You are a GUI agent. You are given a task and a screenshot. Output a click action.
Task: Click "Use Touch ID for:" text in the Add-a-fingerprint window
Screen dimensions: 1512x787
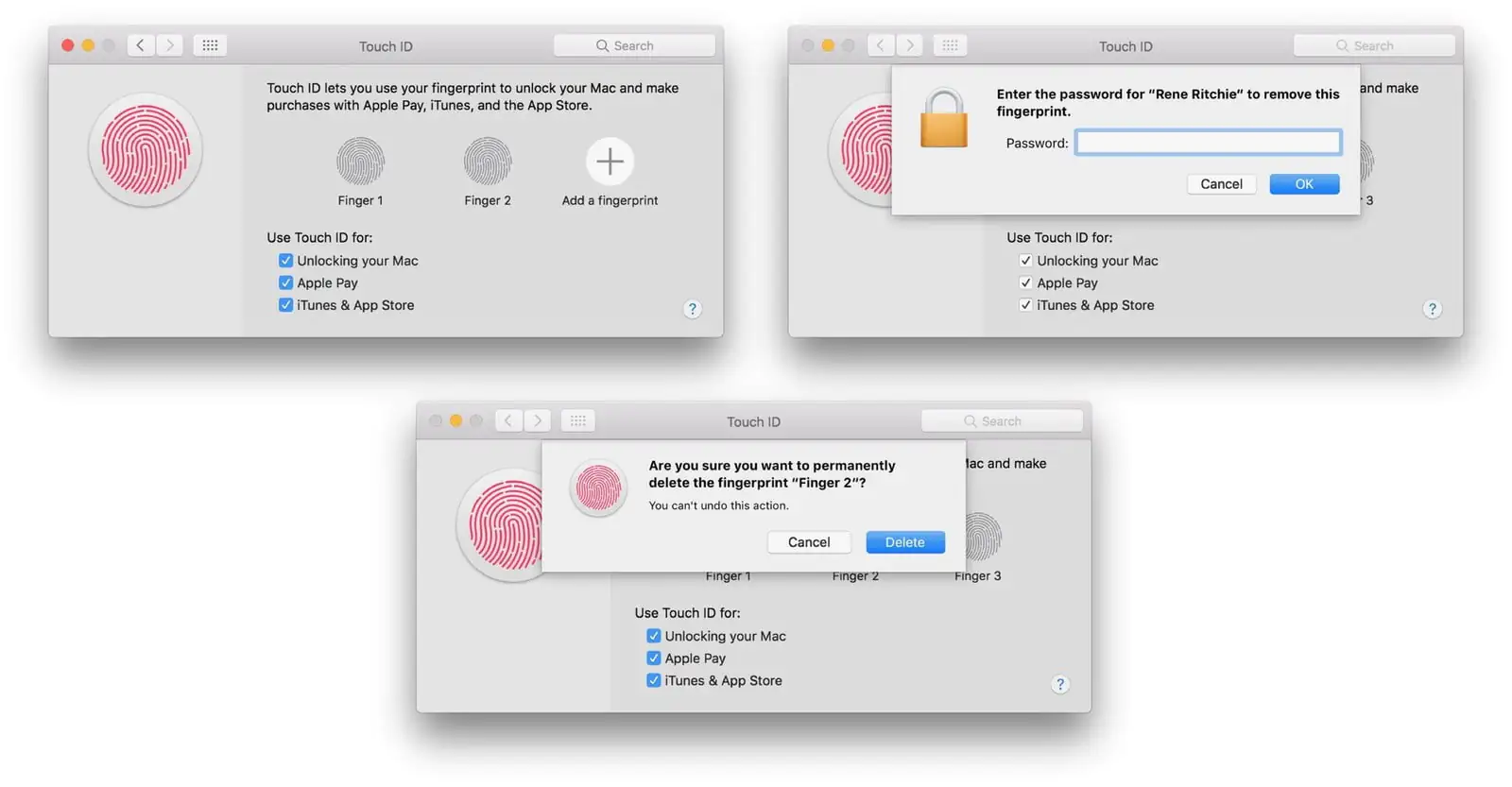coord(319,237)
